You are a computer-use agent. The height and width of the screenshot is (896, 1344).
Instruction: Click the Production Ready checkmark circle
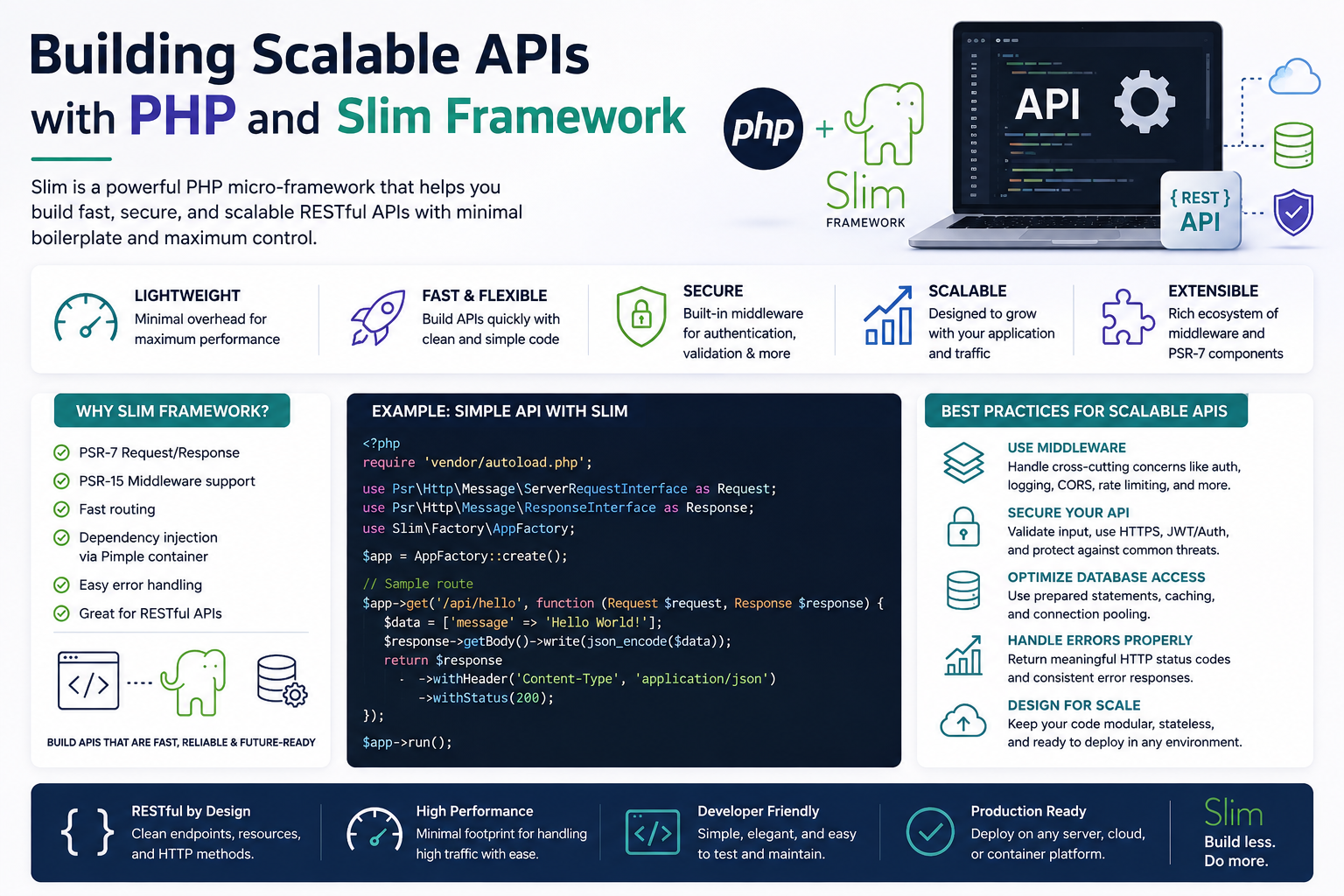pos(930,831)
